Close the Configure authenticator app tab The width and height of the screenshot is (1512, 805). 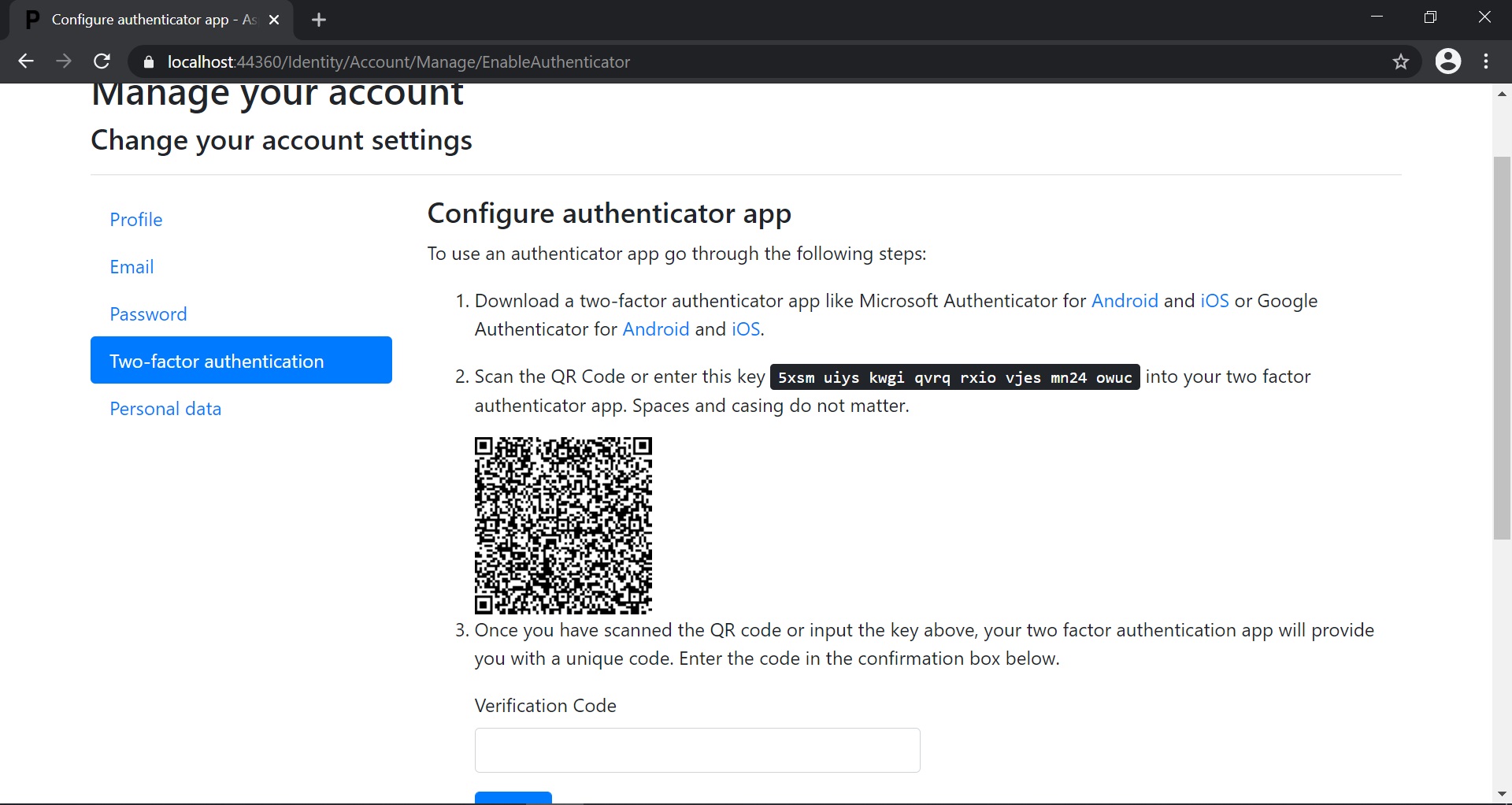tap(274, 20)
